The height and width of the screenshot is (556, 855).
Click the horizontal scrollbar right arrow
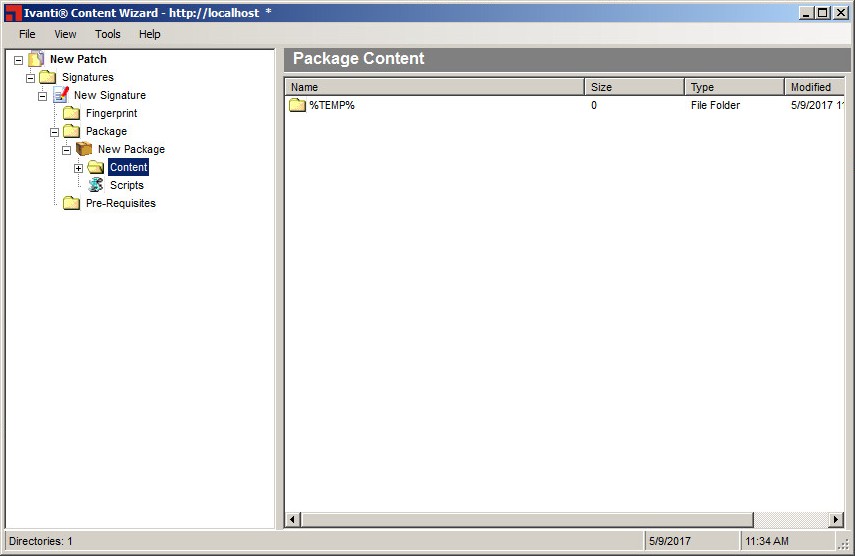(837, 520)
